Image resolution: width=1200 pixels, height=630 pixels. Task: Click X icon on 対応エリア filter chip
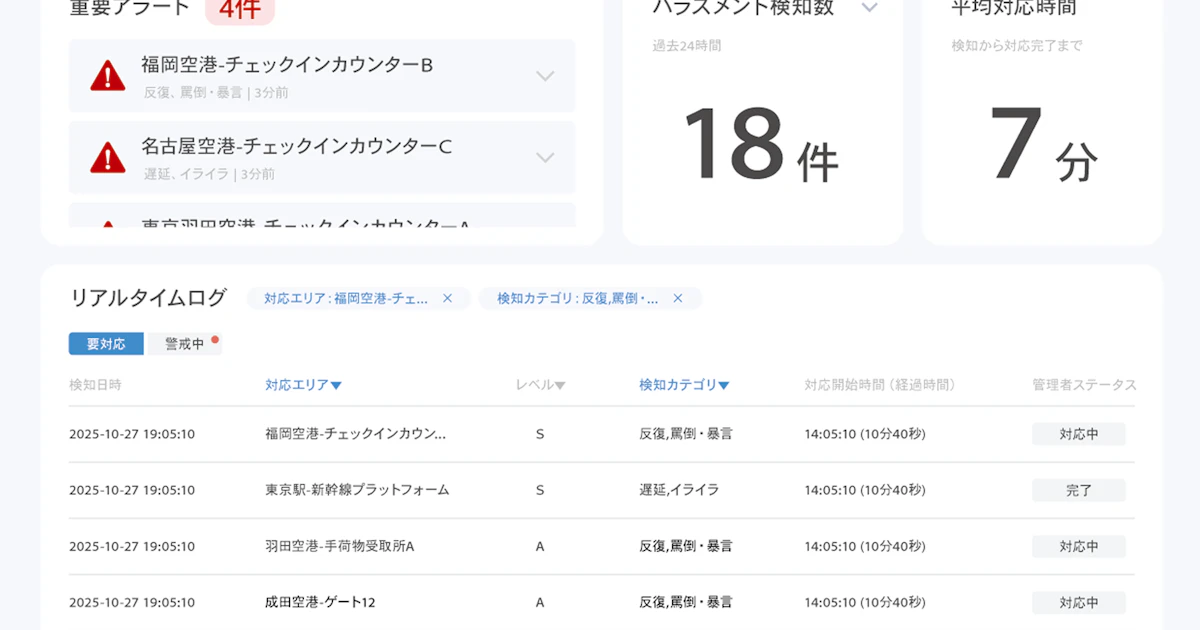(448, 298)
